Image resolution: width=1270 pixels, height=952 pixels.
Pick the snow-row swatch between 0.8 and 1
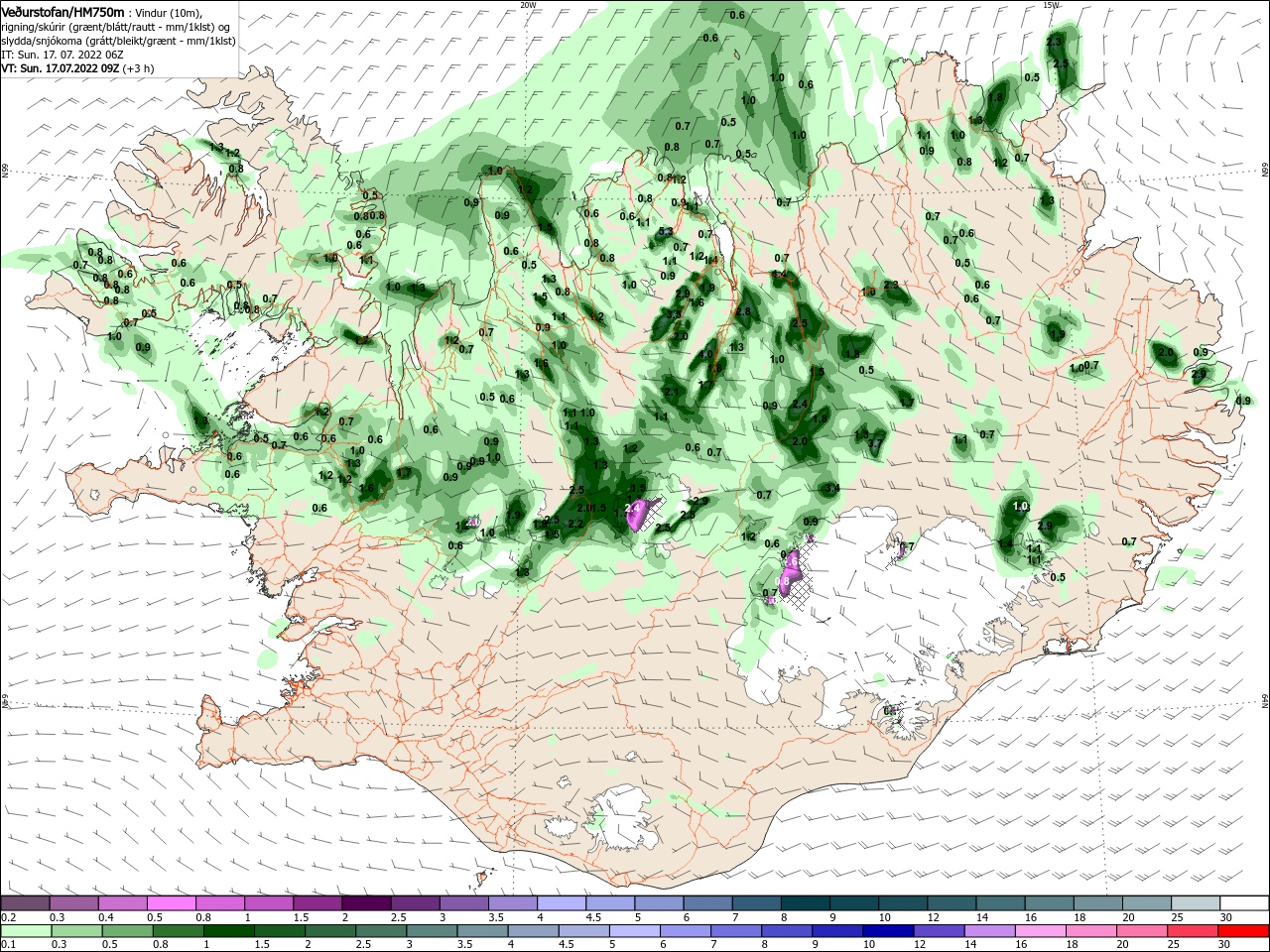coord(220,903)
